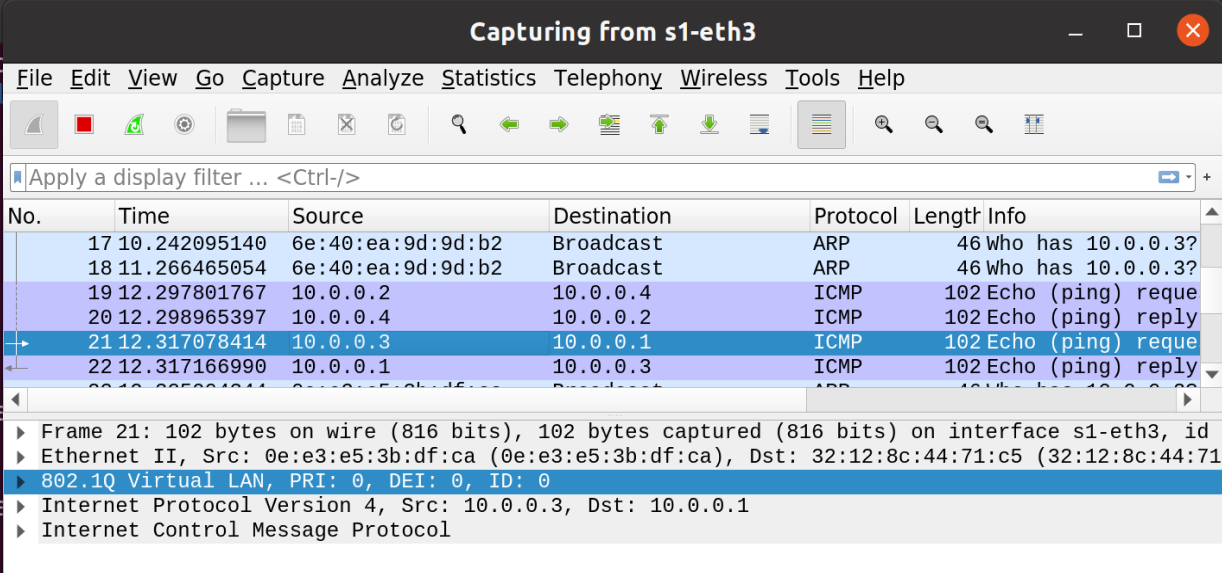Restart the current capture
The width and height of the screenshot is (1222, 573).
point(134,125)
